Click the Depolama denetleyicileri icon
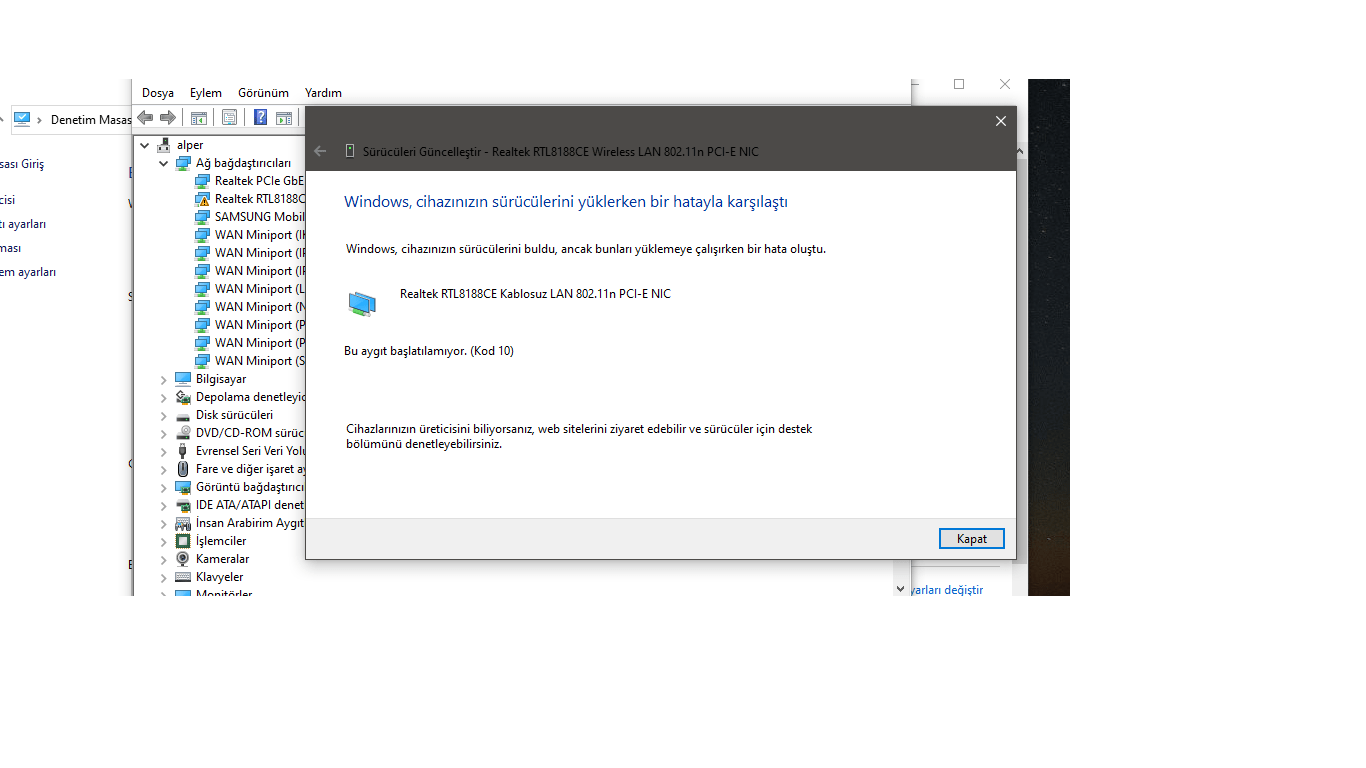 pos(183,397)
